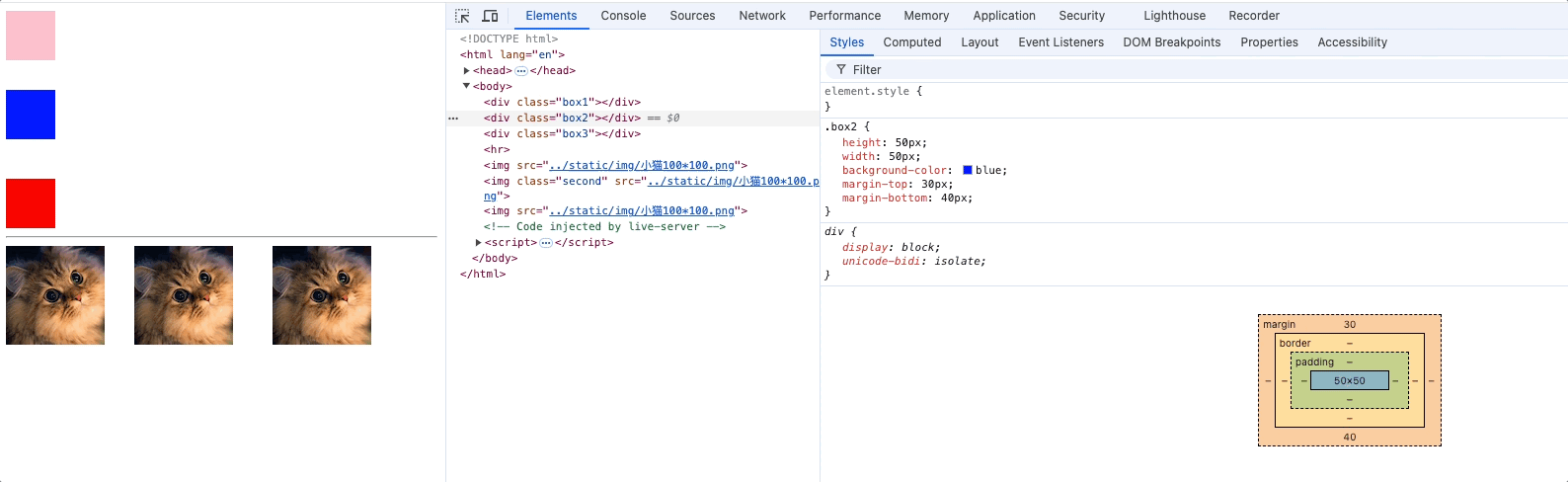Click the .box2 selector name

pyautogui.click(x=840, y=127)
